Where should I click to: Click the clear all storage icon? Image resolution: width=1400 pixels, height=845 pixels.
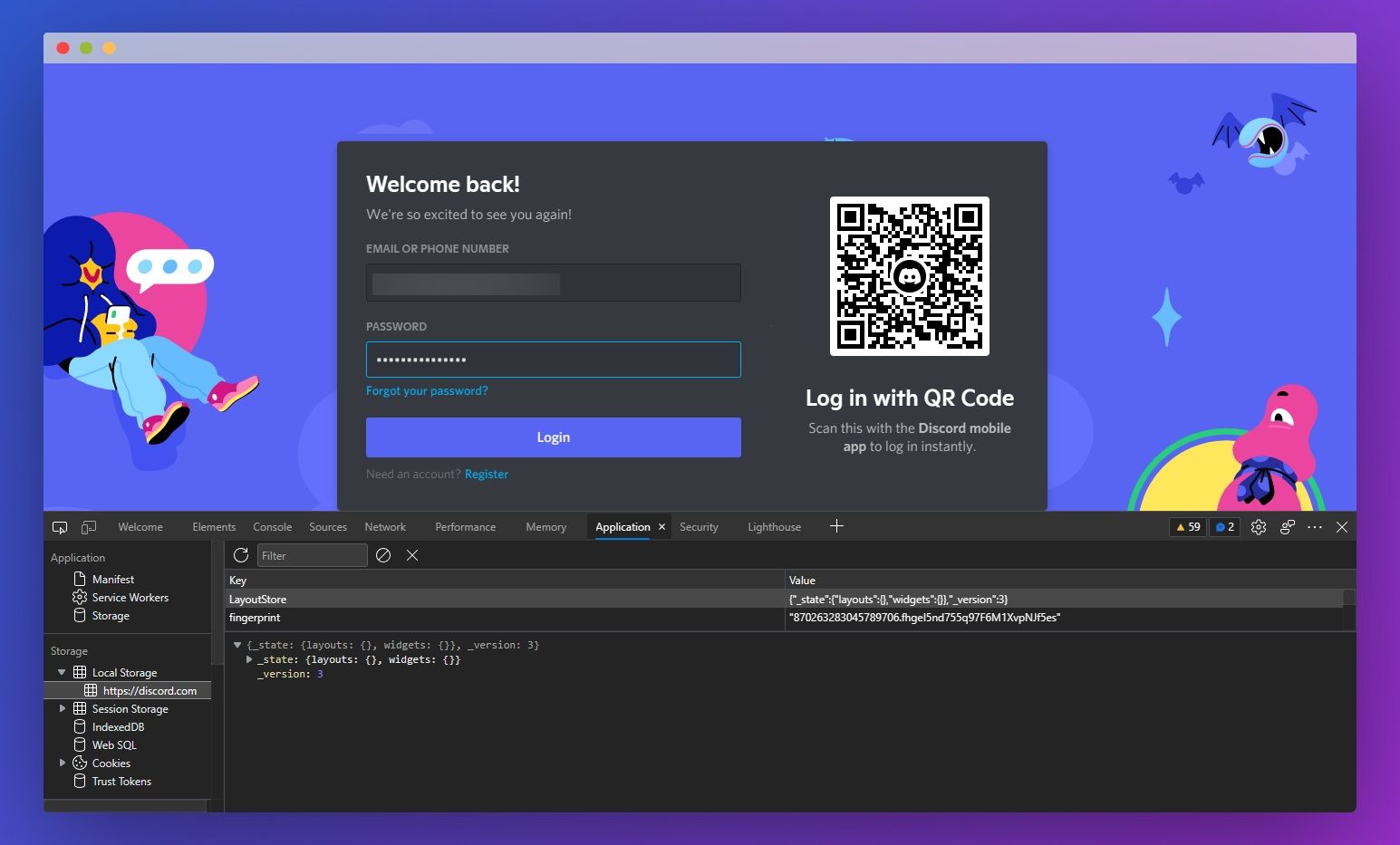[383, 555]
